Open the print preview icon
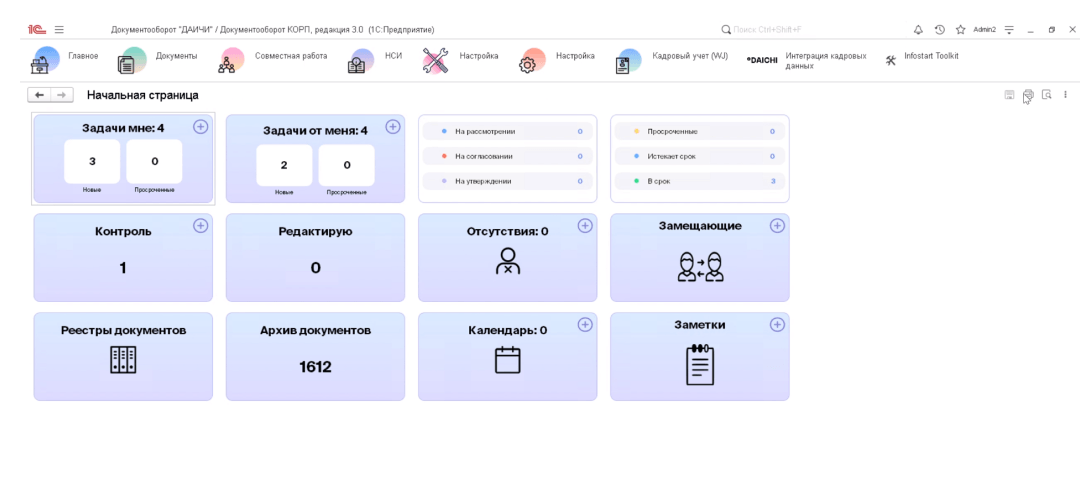 pyautogui.click(x=1046, y=95)
